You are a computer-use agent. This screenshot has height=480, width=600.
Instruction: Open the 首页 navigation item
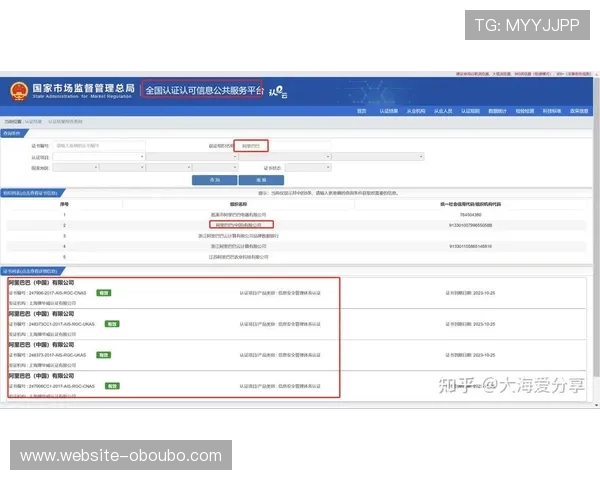tap(362, 111)
